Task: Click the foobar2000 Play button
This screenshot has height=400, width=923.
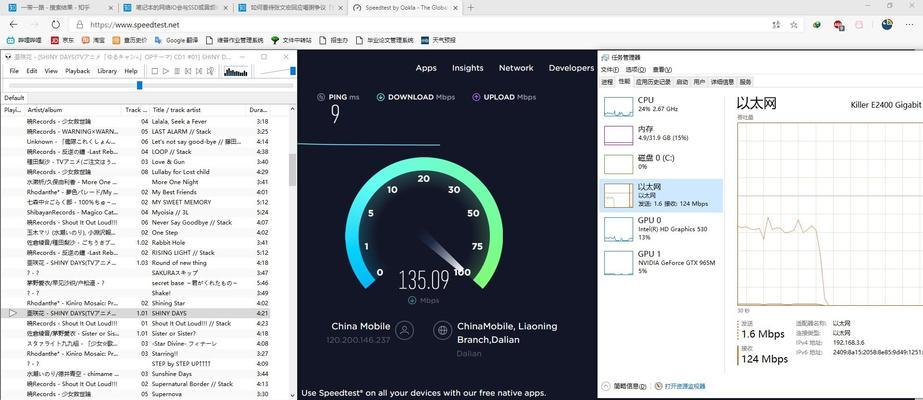Action: pos(166,71)
